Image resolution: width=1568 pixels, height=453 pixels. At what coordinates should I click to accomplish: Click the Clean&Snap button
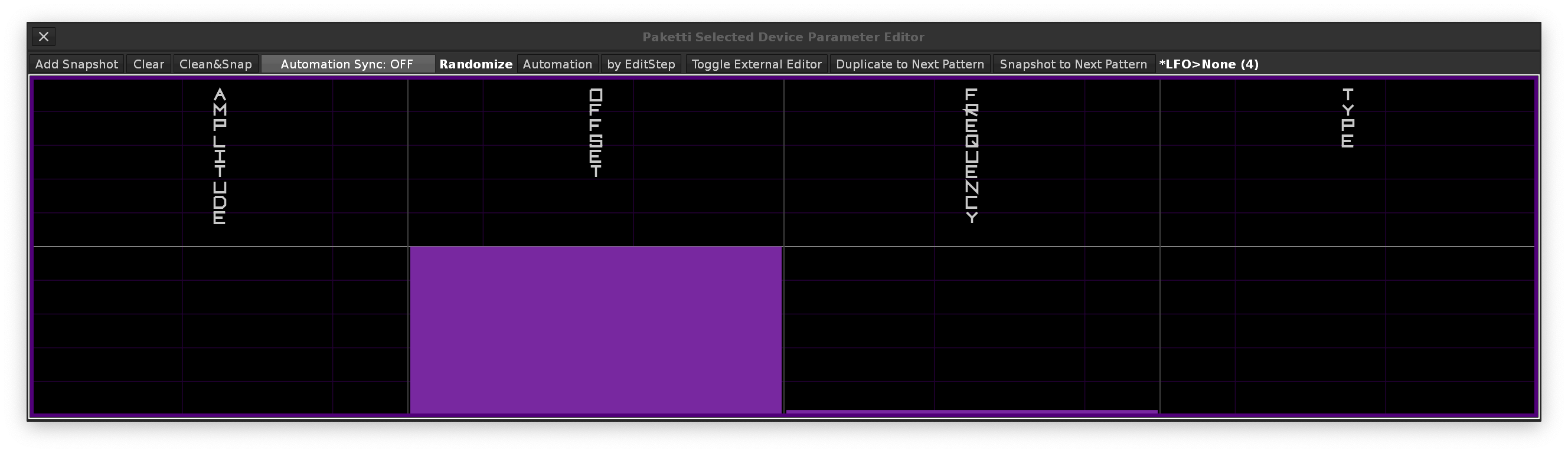click(215, 64)
